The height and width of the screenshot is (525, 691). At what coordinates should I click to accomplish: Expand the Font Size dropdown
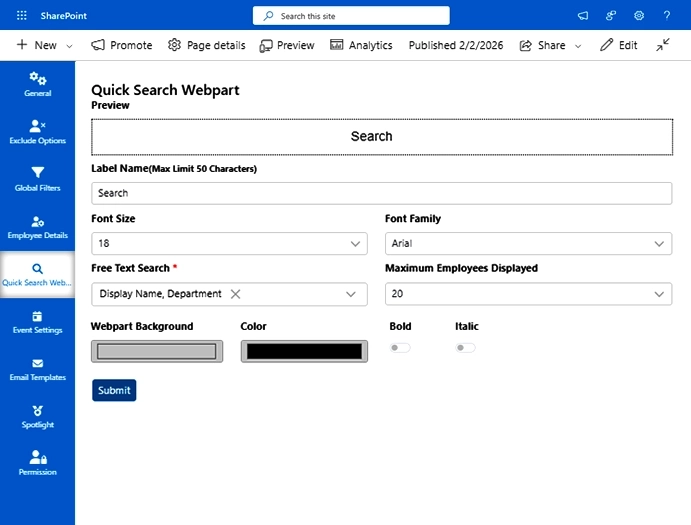pos(229,243)
